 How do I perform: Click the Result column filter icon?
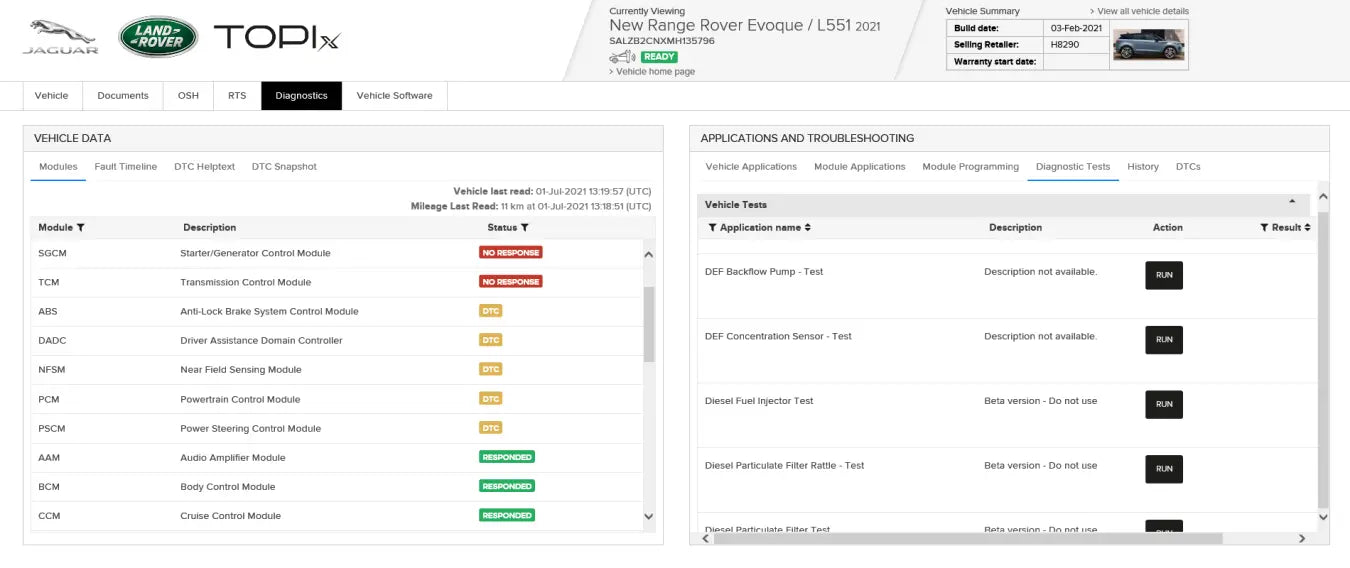tap(1264, 228)
